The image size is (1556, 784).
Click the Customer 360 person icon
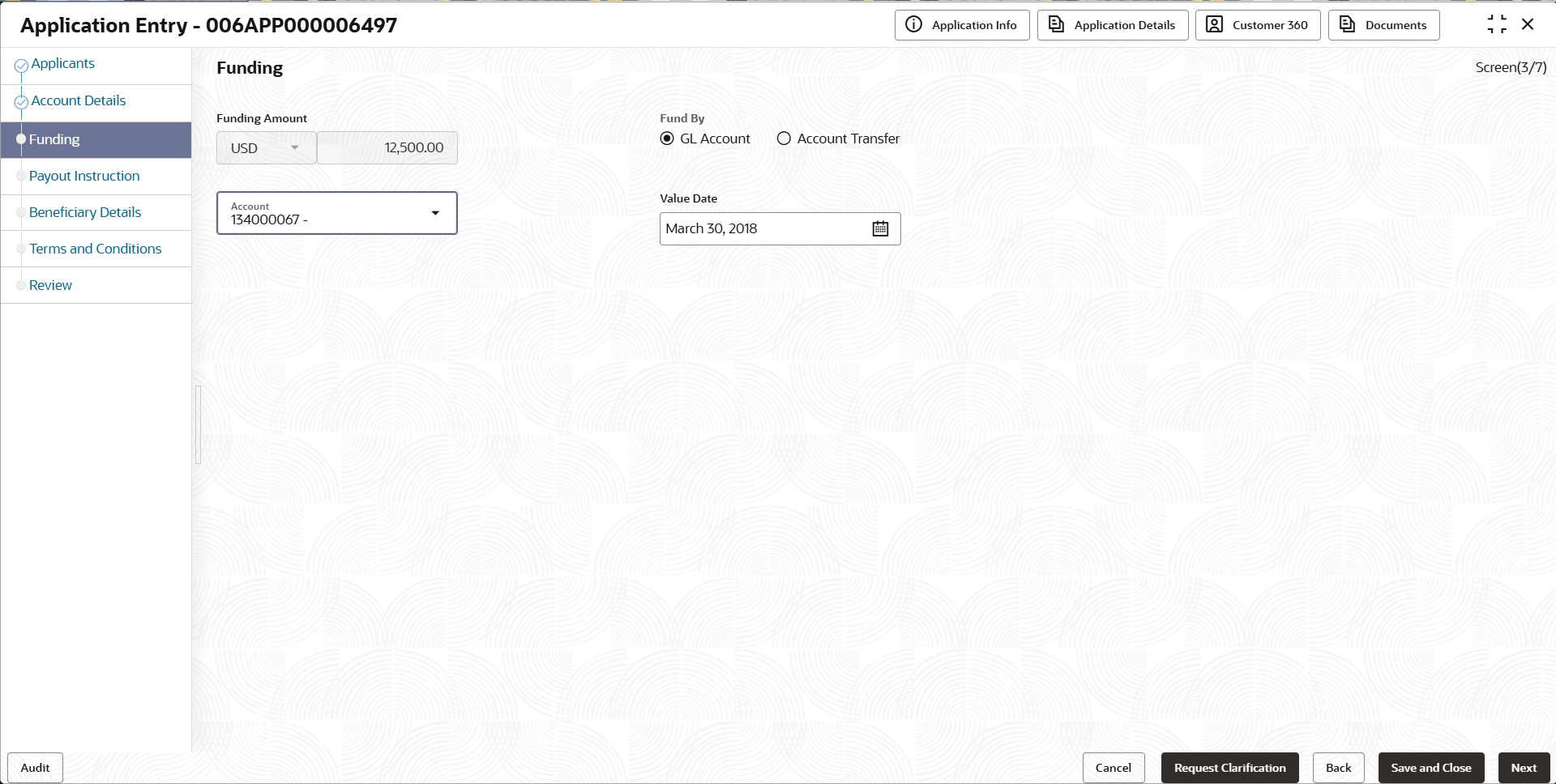[1214, 24]
